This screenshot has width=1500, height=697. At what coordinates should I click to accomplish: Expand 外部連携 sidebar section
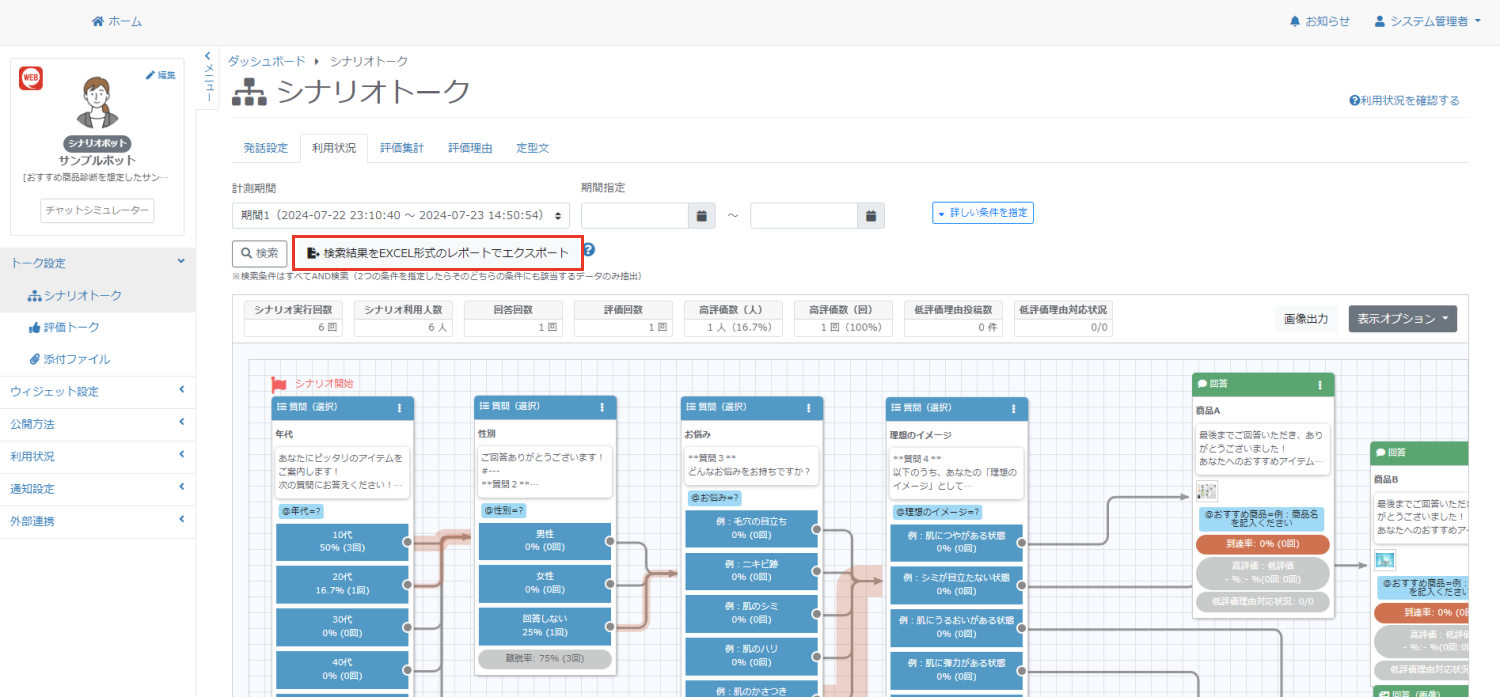[x=97, y=520]
